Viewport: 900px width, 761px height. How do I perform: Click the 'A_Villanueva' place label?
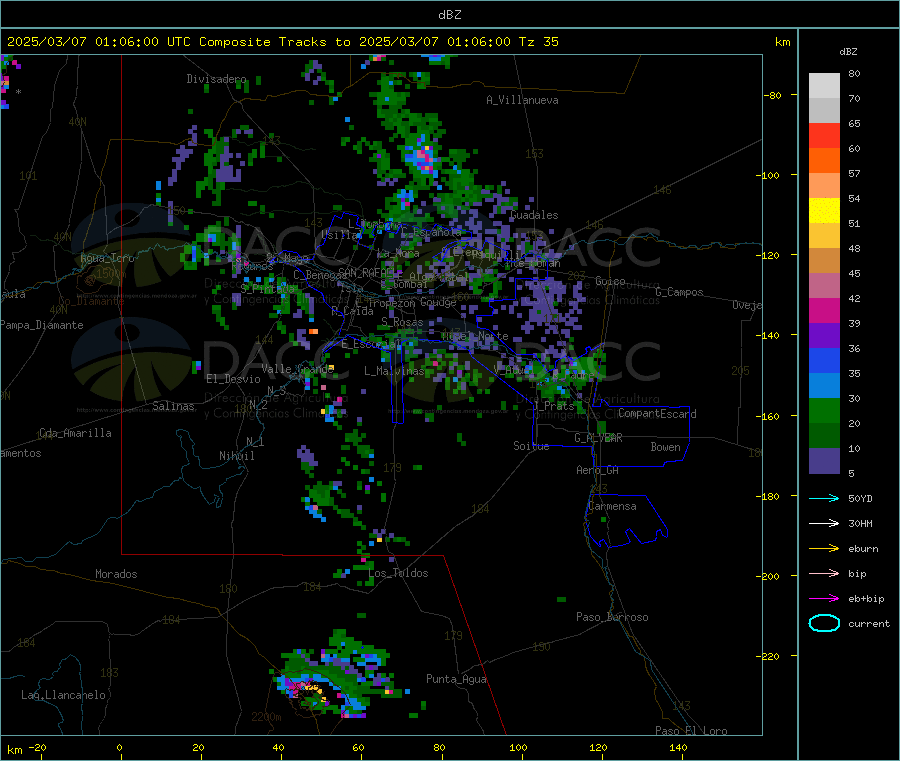coord(522,100)
